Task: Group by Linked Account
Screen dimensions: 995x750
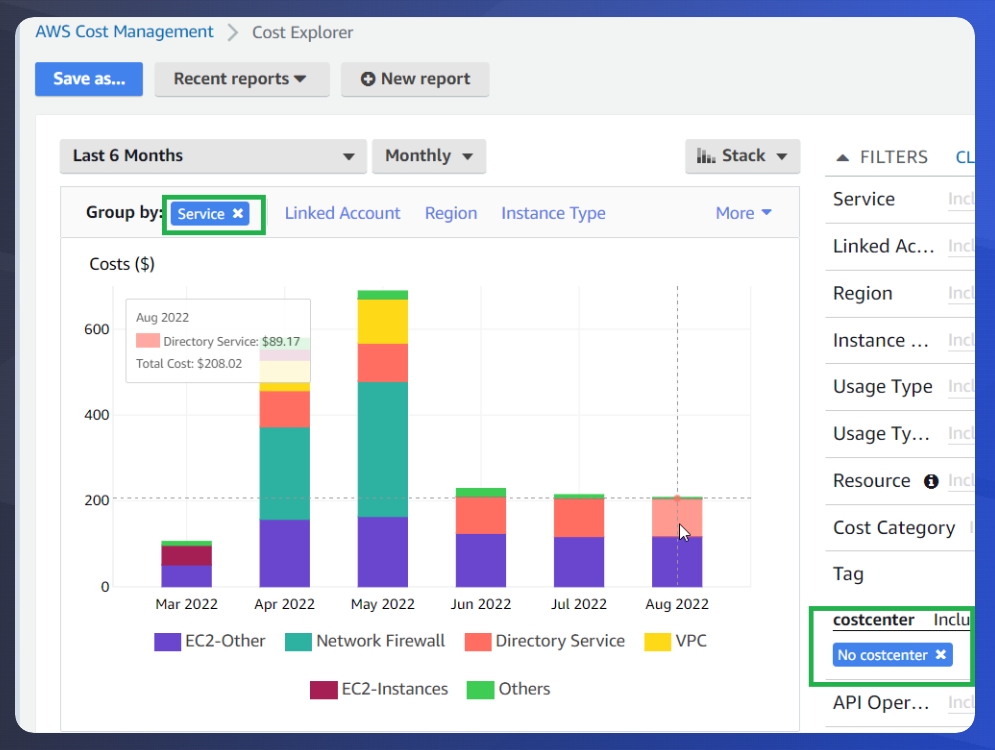Action: tap(342, 213)
